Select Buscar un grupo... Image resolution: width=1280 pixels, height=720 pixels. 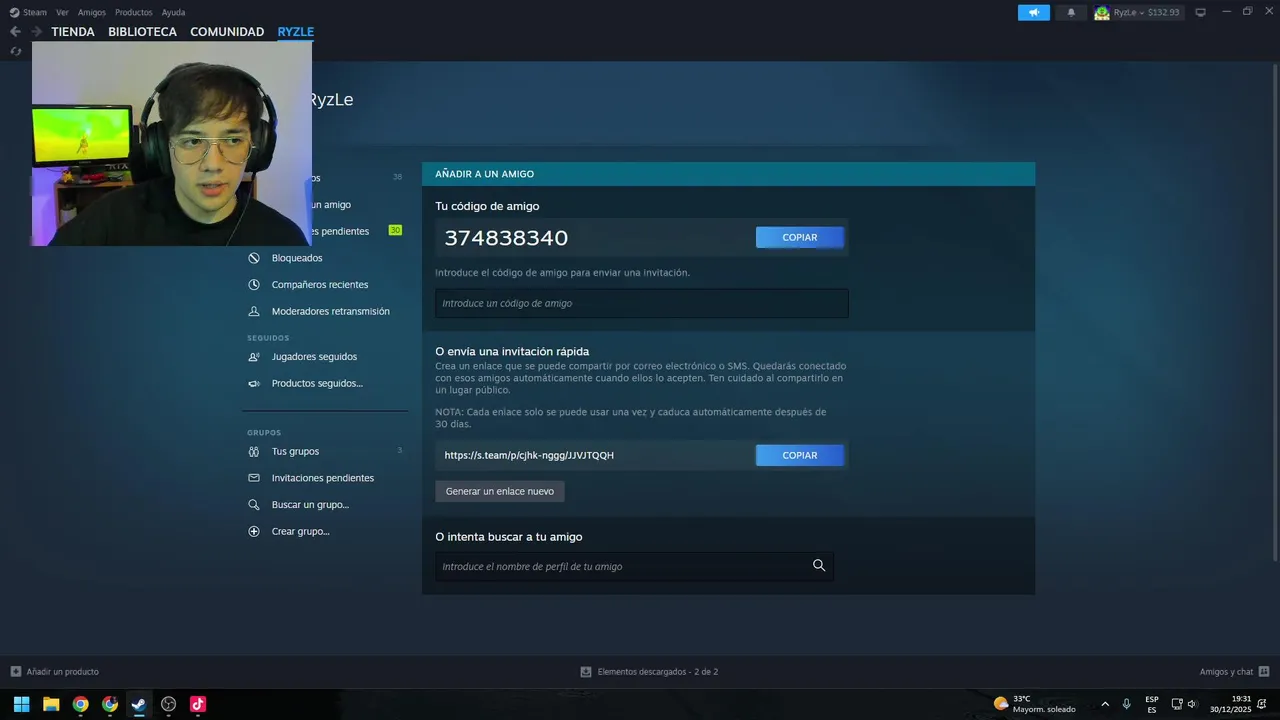[x=310, y=504]
